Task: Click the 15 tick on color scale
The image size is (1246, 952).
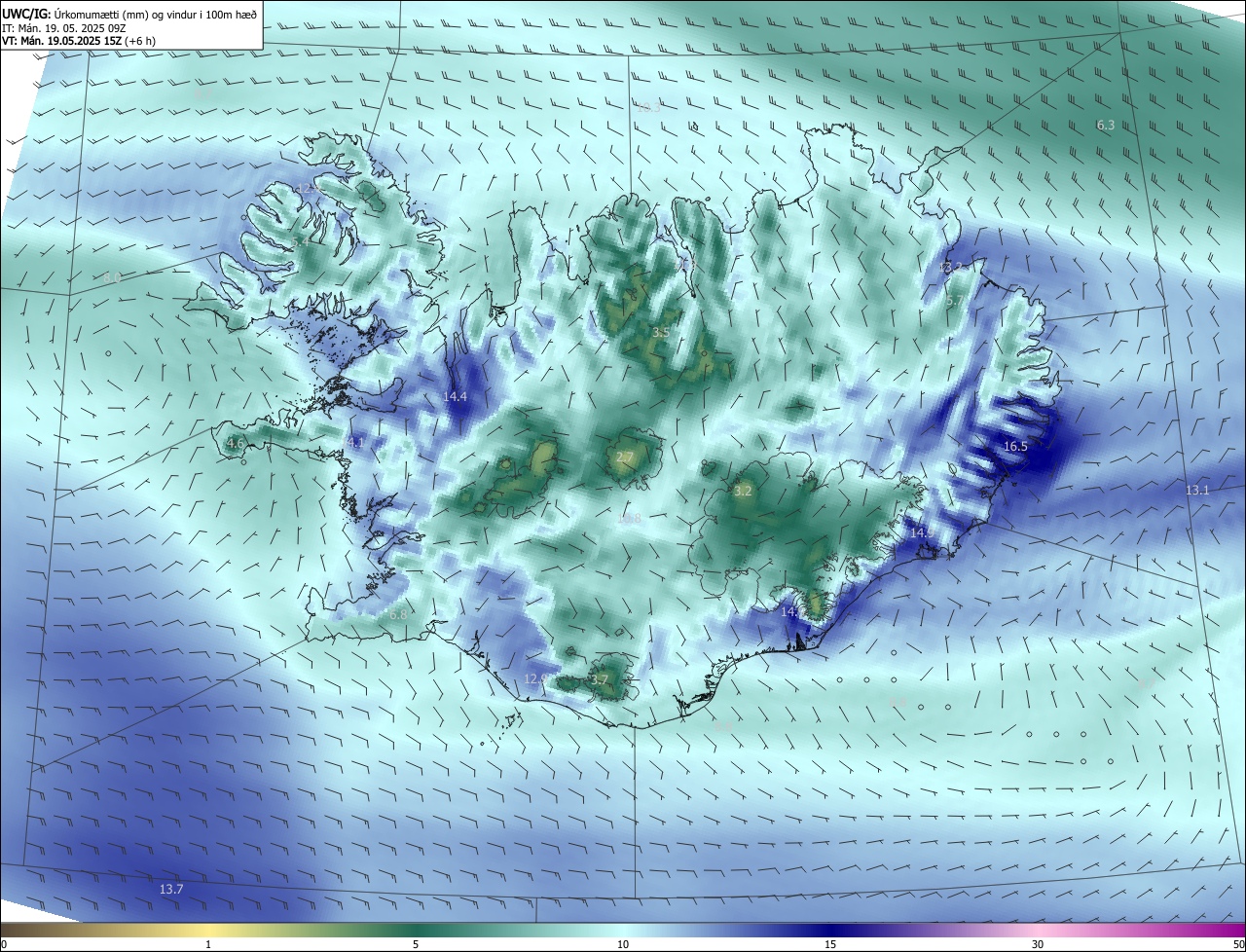Action: 830,944
